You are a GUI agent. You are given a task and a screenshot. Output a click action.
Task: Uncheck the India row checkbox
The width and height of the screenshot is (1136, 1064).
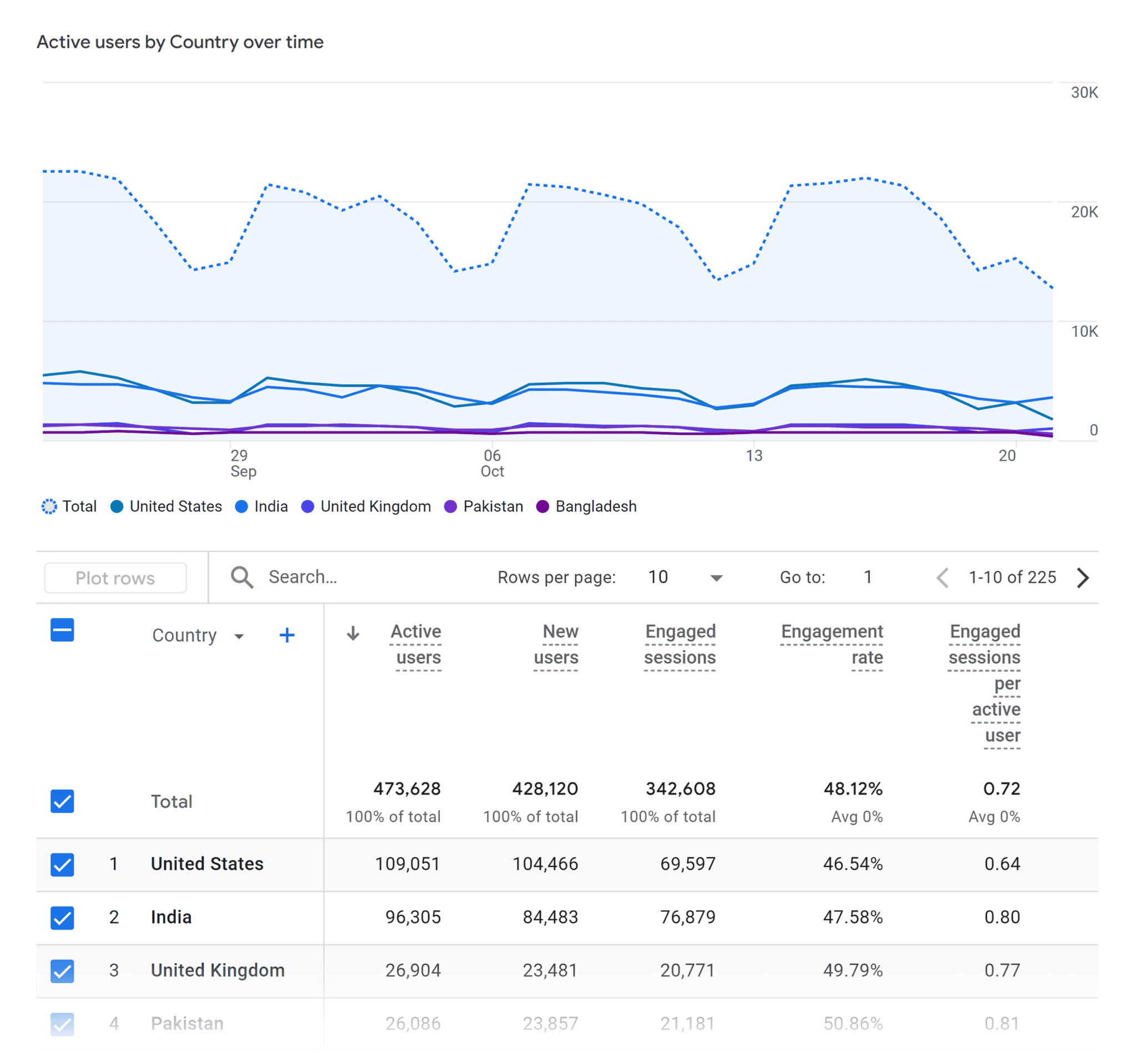point(62,918)
